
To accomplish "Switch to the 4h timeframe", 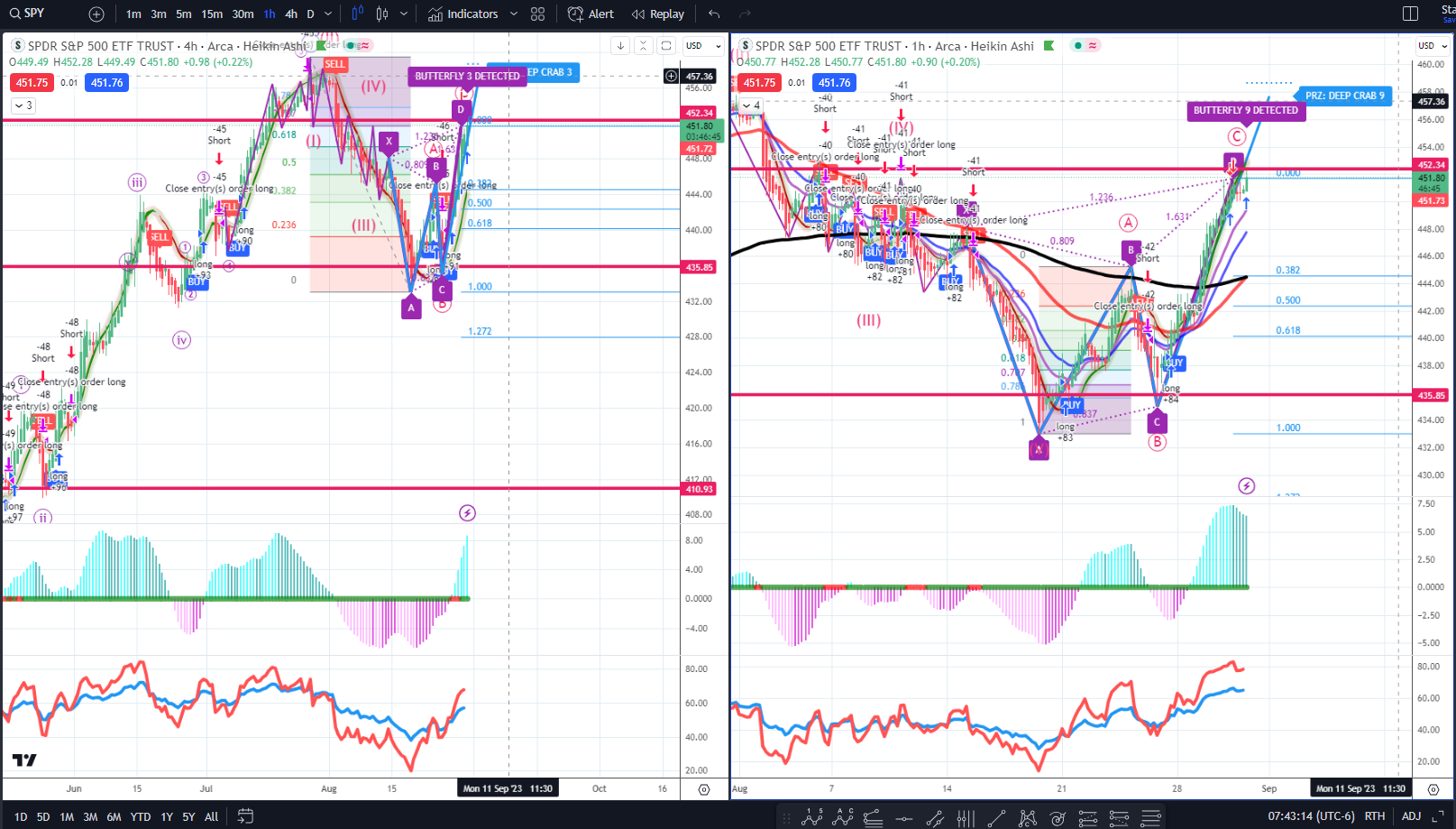I will coord(291,14).
